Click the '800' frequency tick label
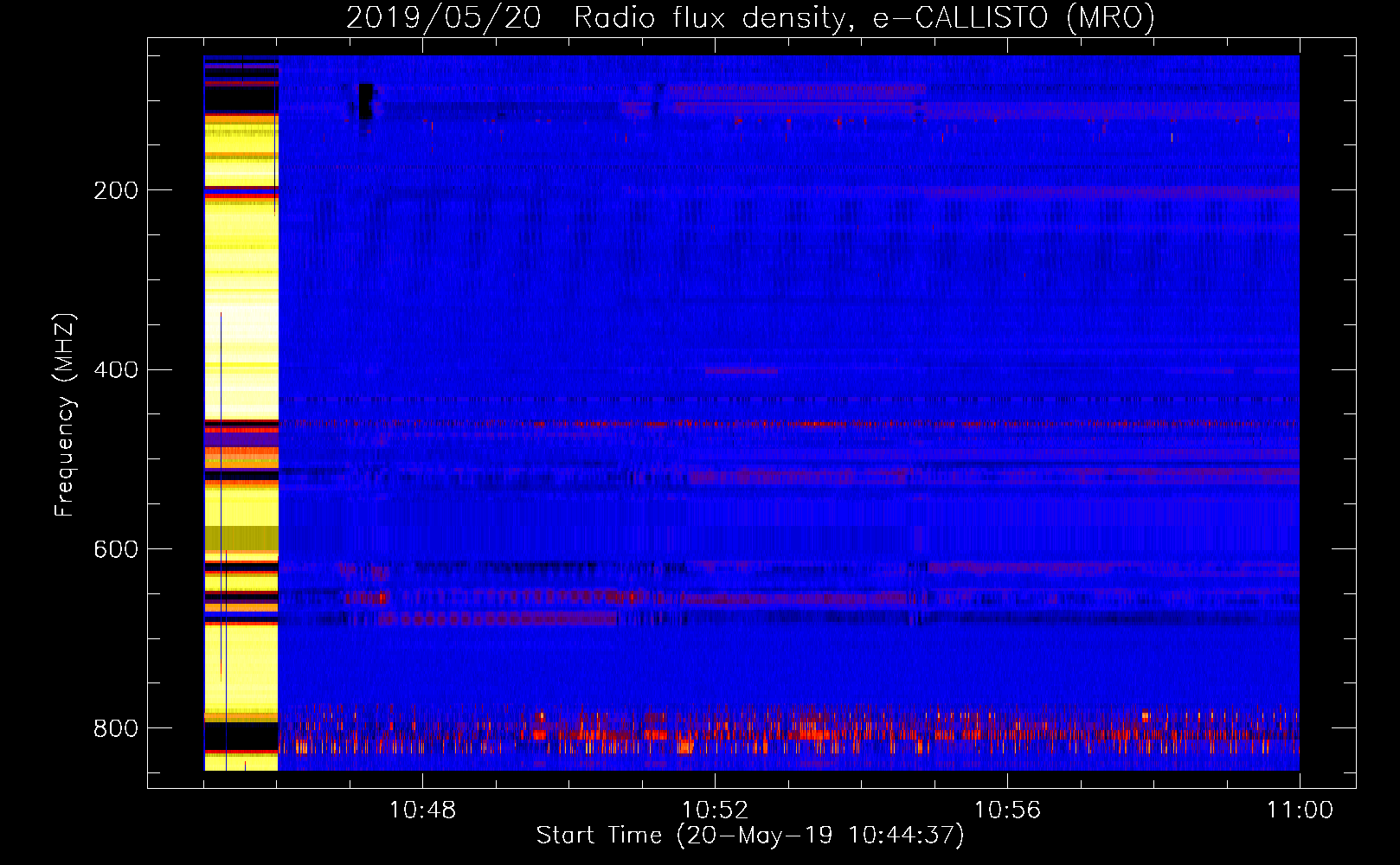The width and height of the screenshot is (1400, 865). [x=116, y=728]
